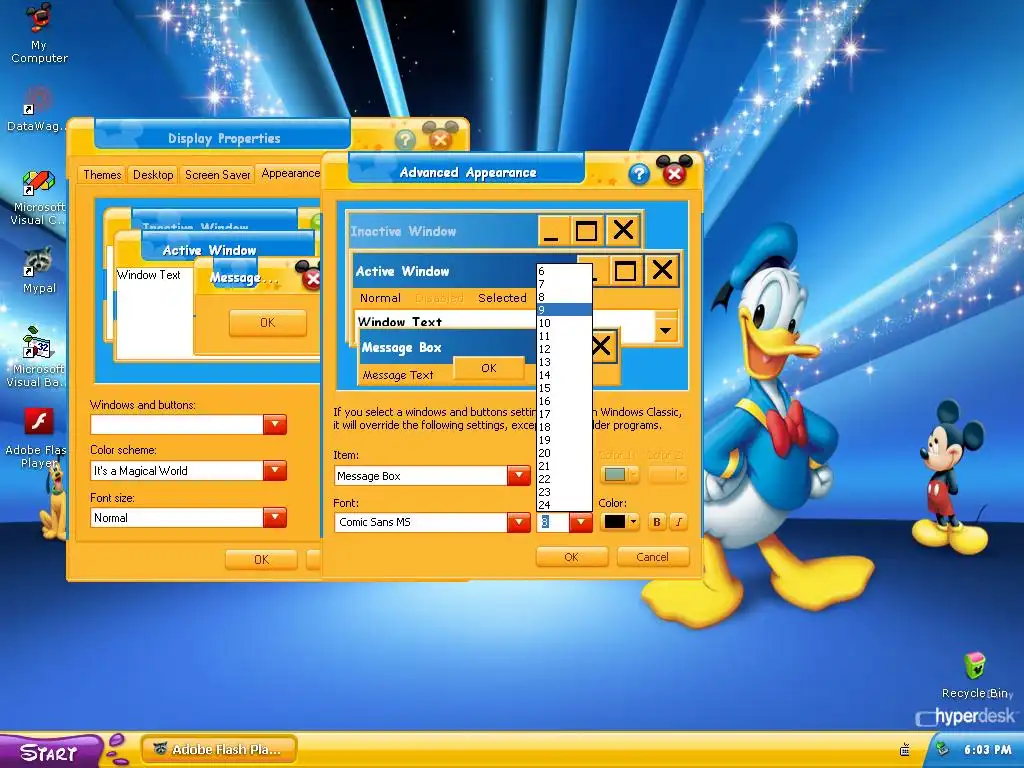Screen dimensions: 1024x768
Task: Click Inactive Window preview minimize icon
Action: 551,231
